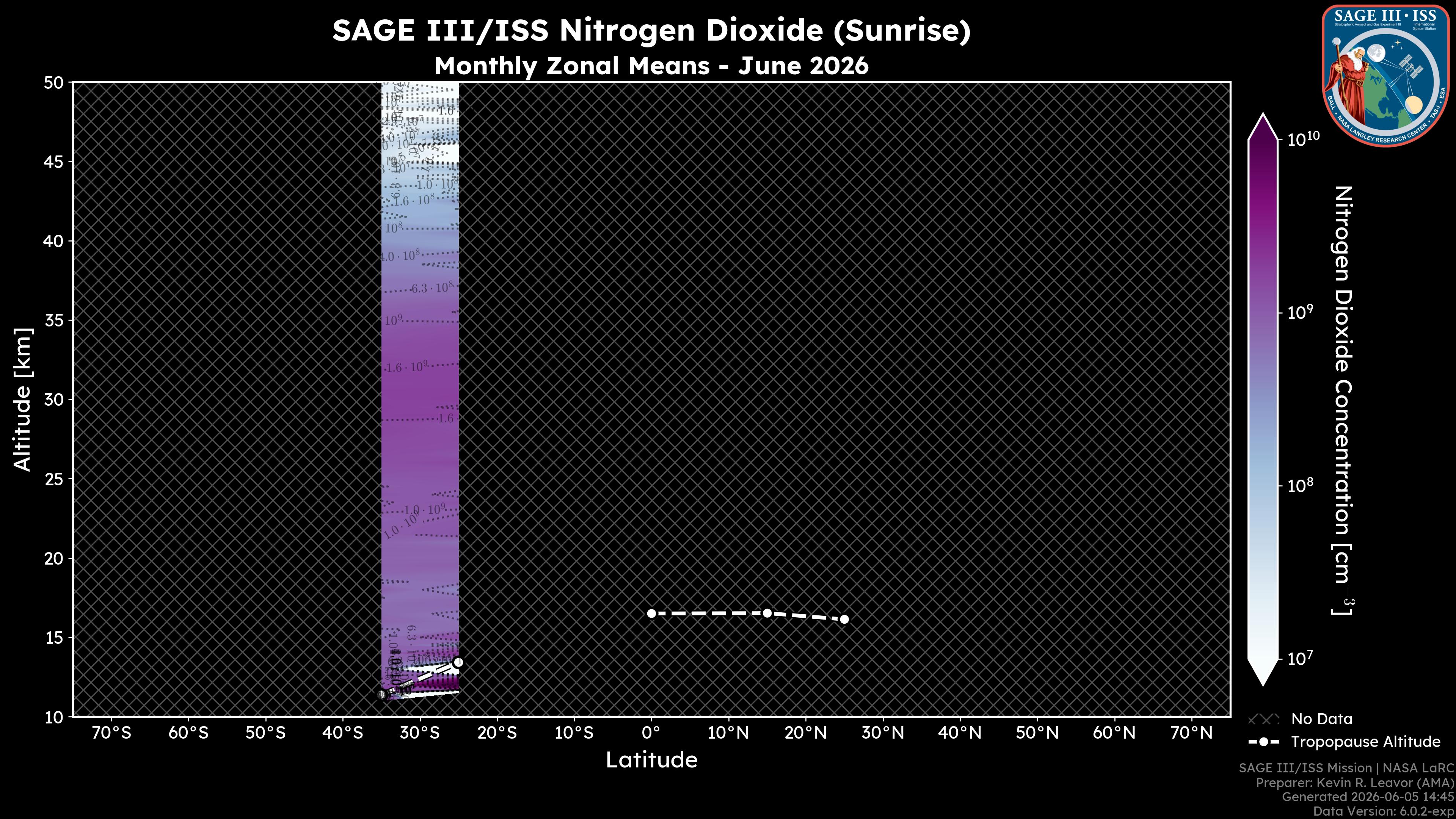Click the colorbar upper extend arrow
This screenshot has height=819, width=1456.
1263,126
